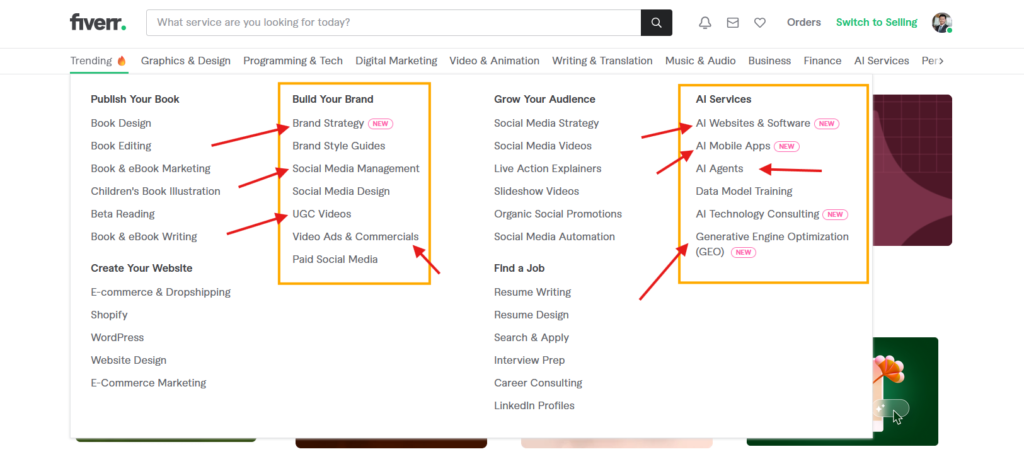
Task: Type in the service search field
Action: tap(395, 22)
